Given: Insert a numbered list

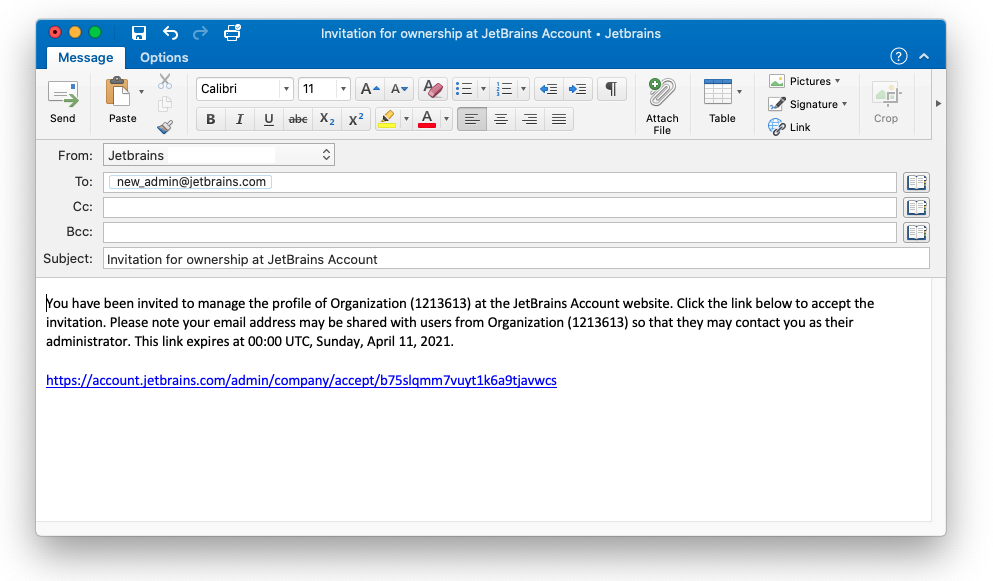Looking at the screenshot, I should point(505,89).
